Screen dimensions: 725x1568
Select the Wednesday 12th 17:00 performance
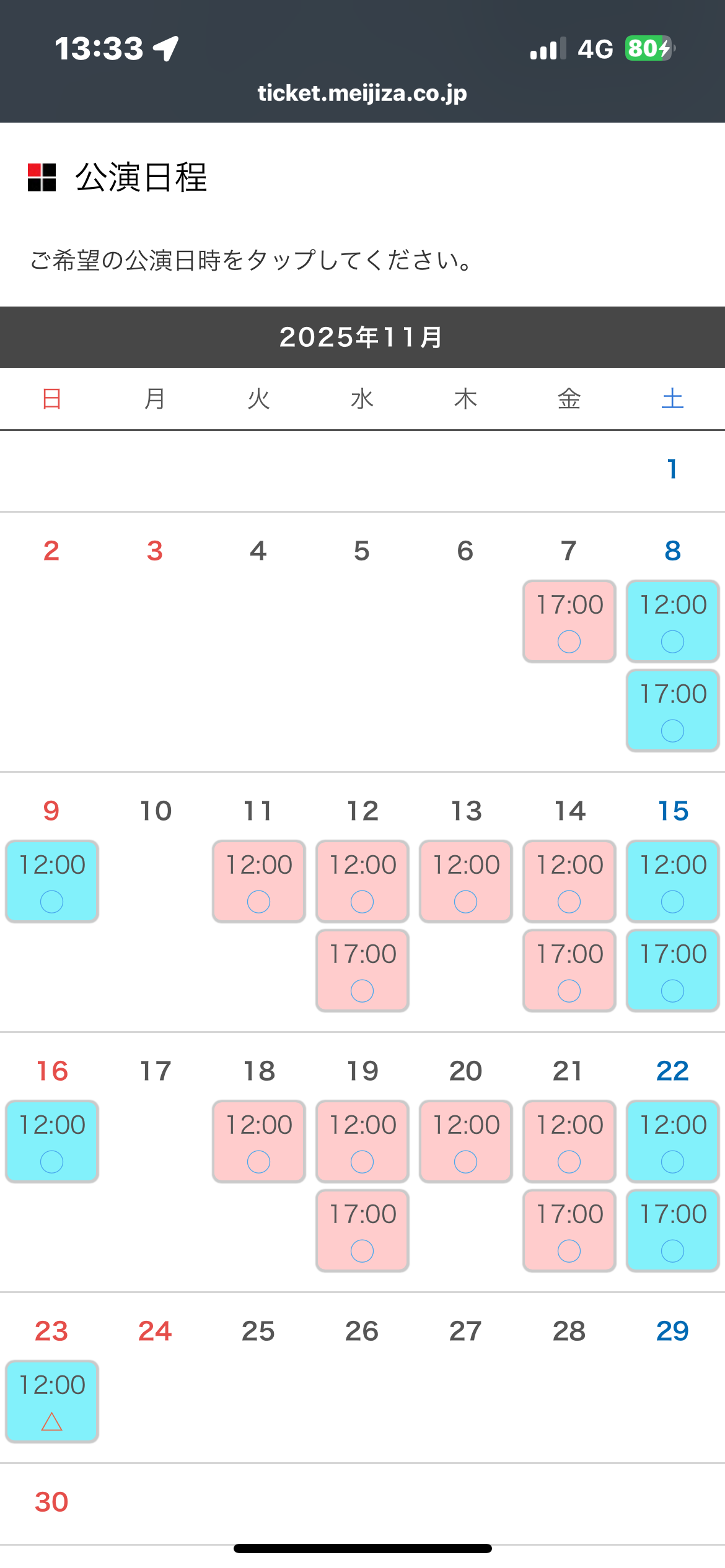pyautogui.click(x=362, y=970)
